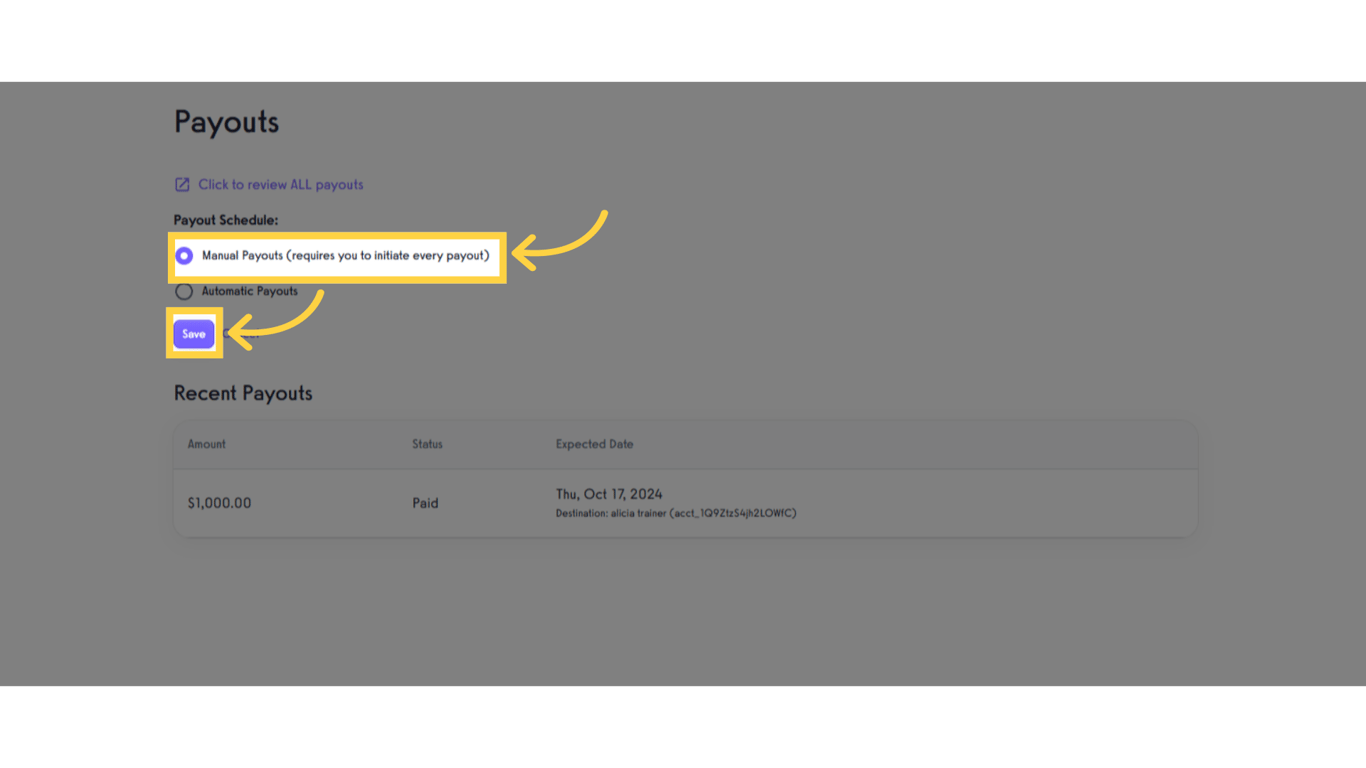Click the Save button

(x=193, y=333)
